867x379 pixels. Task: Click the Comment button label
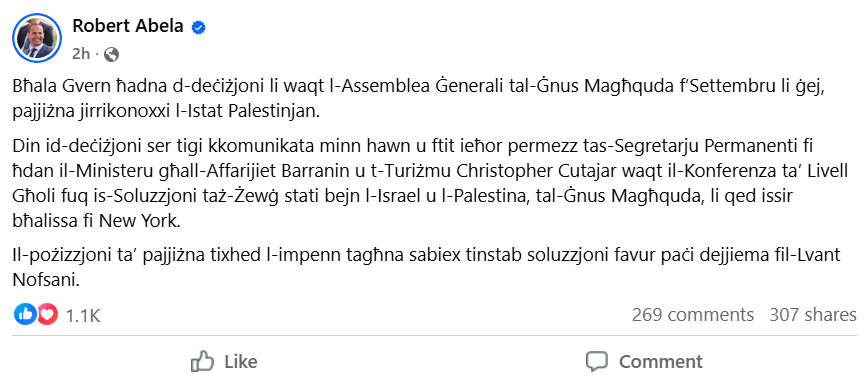tap(661, 362)
